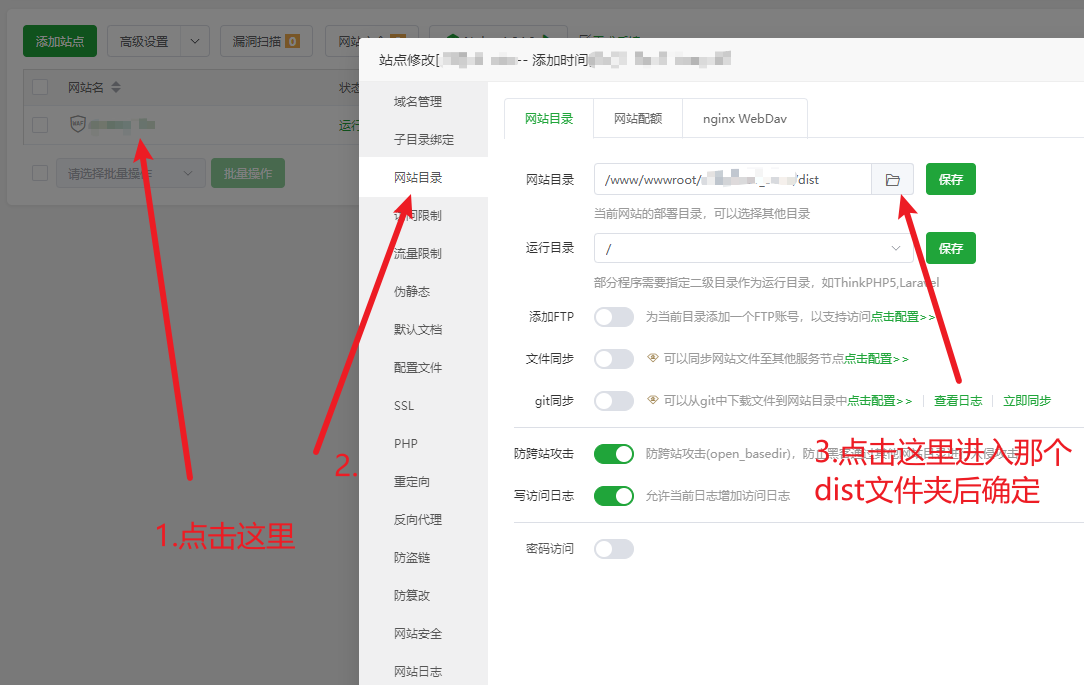Turn on the git同步 toggle
The image size is (1084, 685).
point(614,398)
